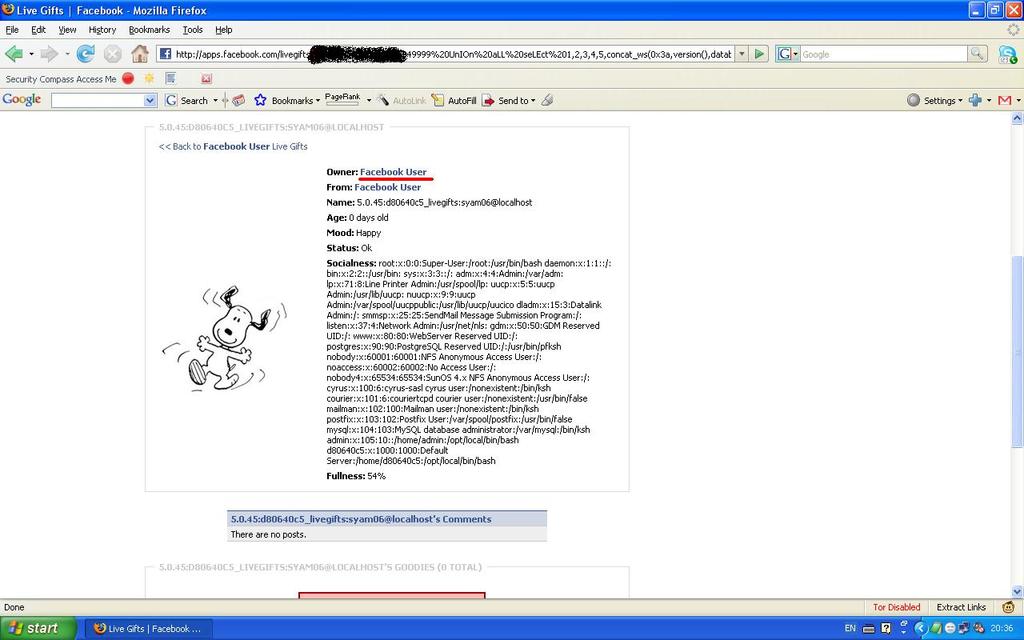Click the Forward navigation arrow
The image size is (1024, 640).
[49, 54]
